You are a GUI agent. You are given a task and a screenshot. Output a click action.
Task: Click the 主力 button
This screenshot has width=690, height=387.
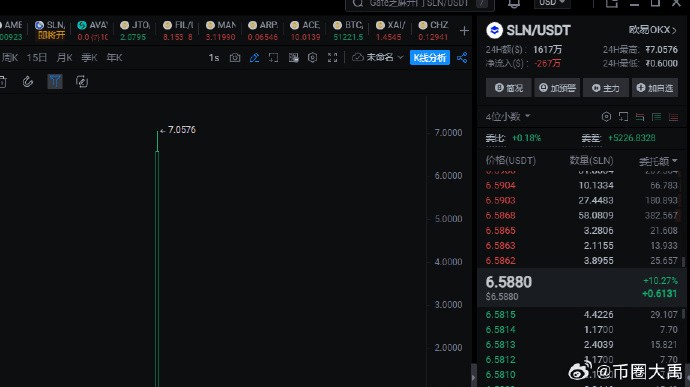pyautogui.click(x=606, y=88)
